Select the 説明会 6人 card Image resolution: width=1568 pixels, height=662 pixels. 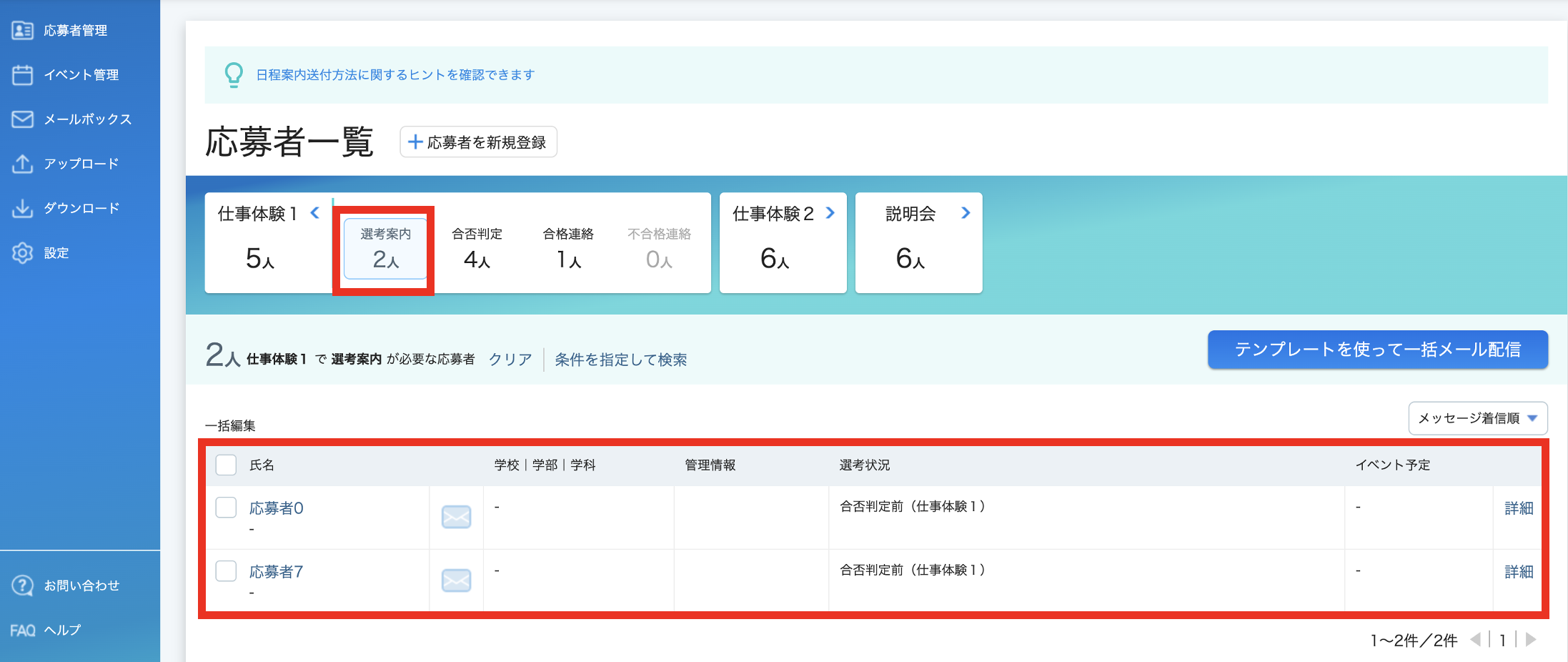point(918,242)
